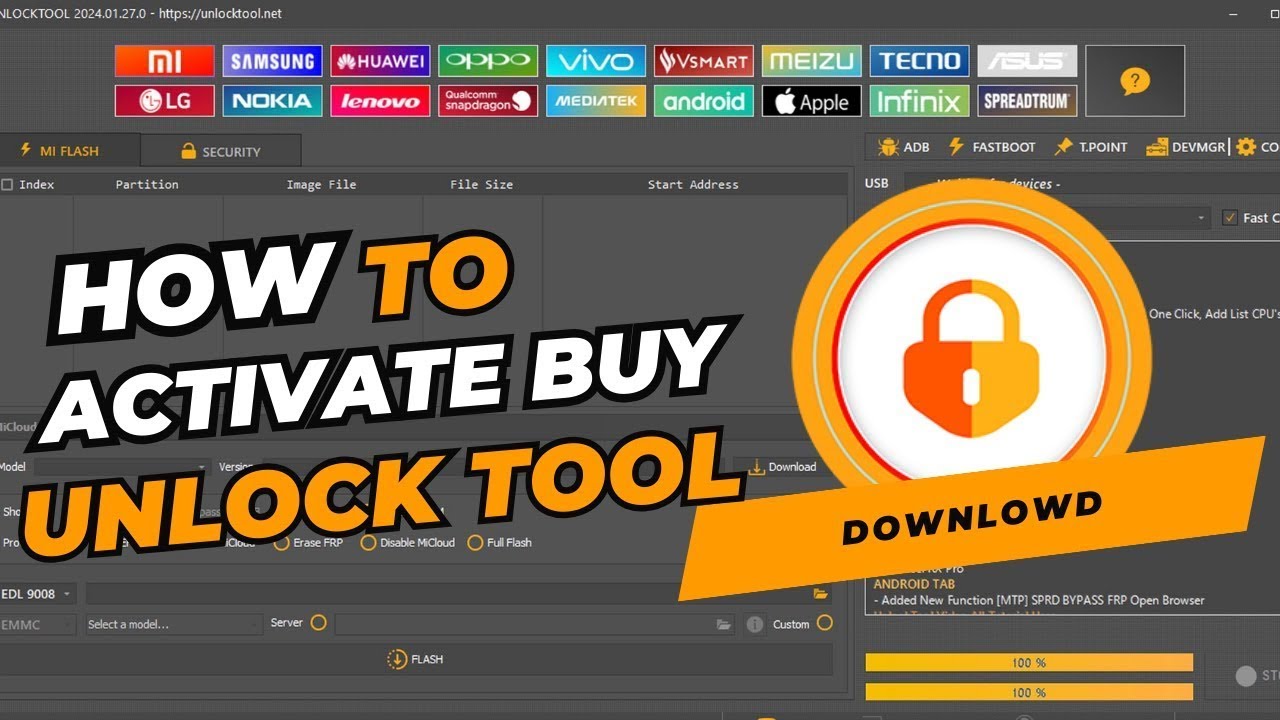Select the Apple brand icon
Image resolution: width=1280 pixels, height=720 pixels.
[812, 101]
